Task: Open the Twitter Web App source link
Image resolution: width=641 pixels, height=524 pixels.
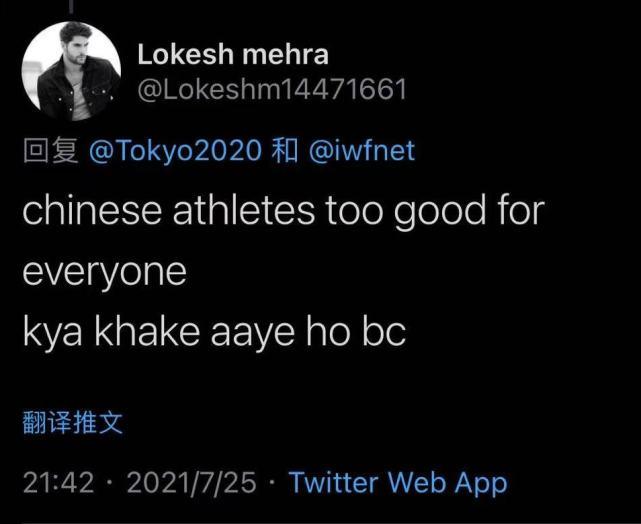Action: [x=398, y=483]
